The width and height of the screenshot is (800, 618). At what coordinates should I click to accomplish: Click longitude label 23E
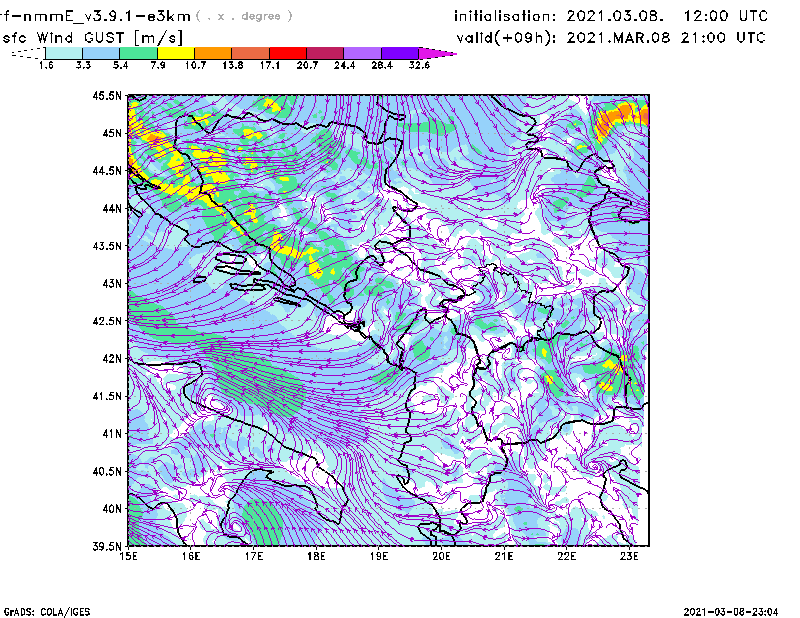pos(629,556)
